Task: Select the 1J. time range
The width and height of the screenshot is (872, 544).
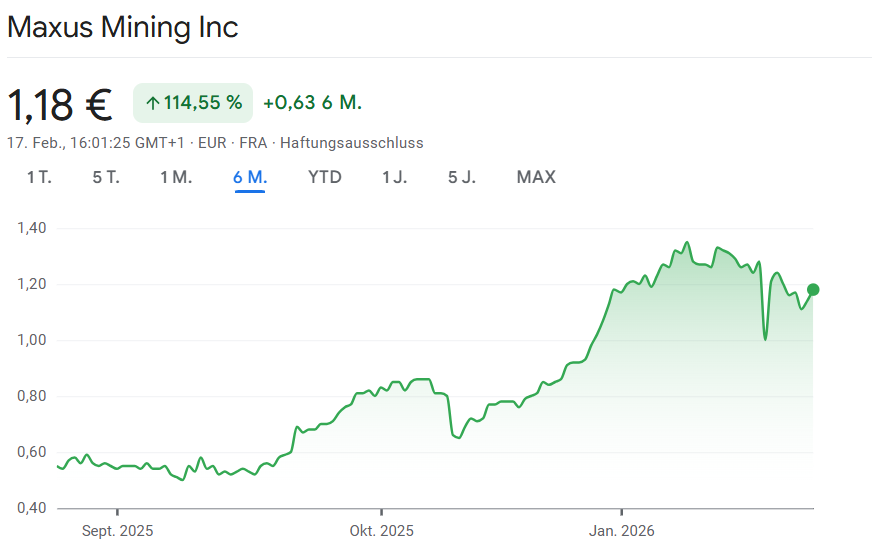Action: click(394, 177)
